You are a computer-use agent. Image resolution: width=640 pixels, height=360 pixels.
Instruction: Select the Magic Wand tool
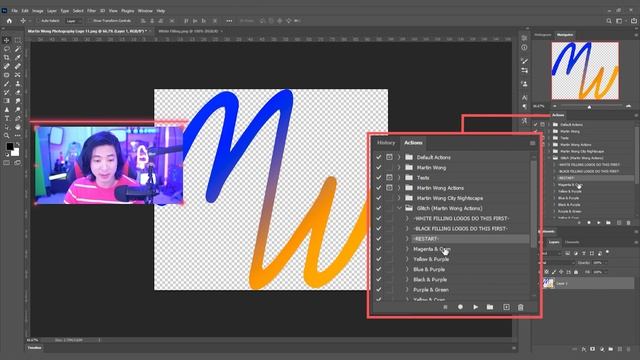click(x=18, y=49)
